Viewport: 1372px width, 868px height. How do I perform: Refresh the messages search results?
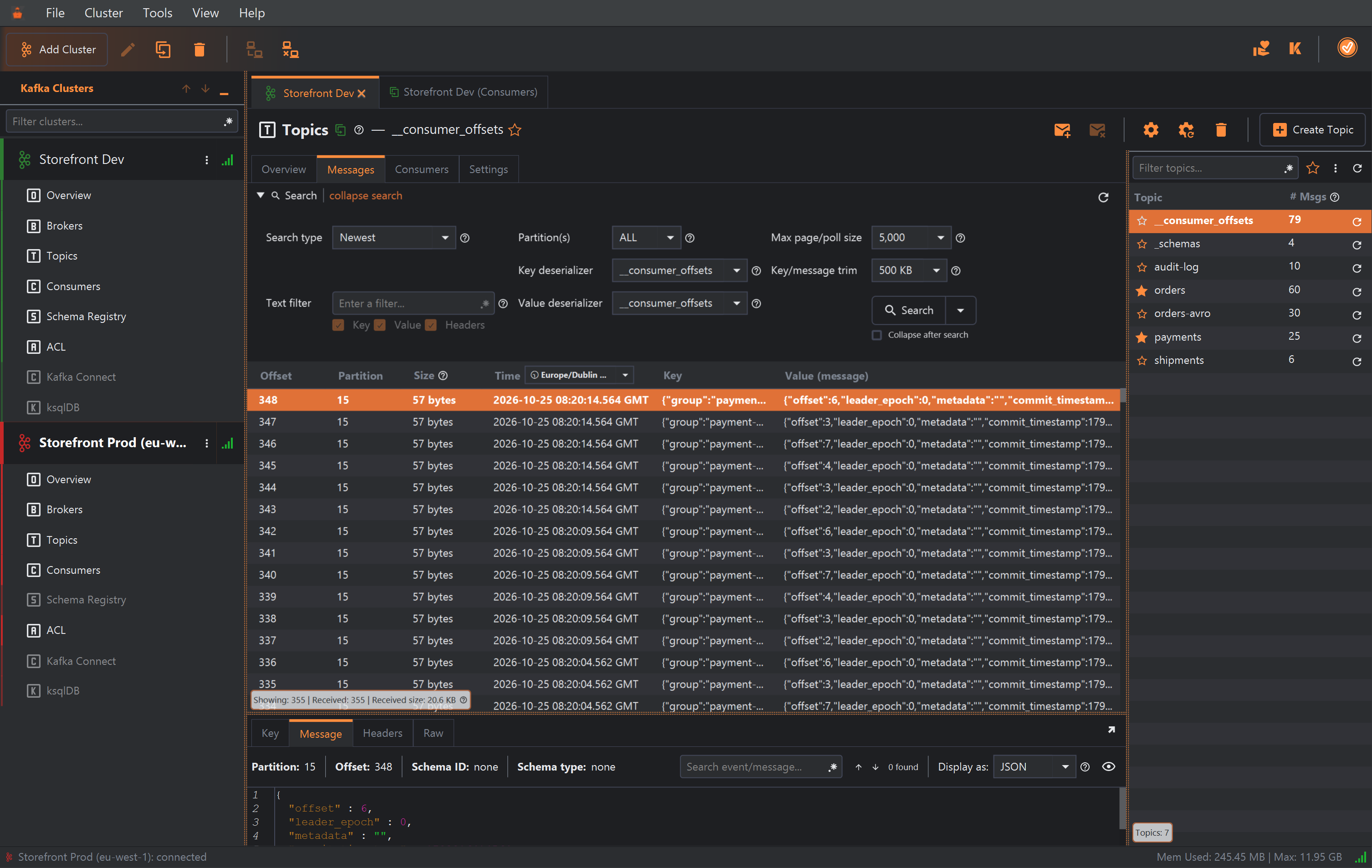coord(1103,197)
